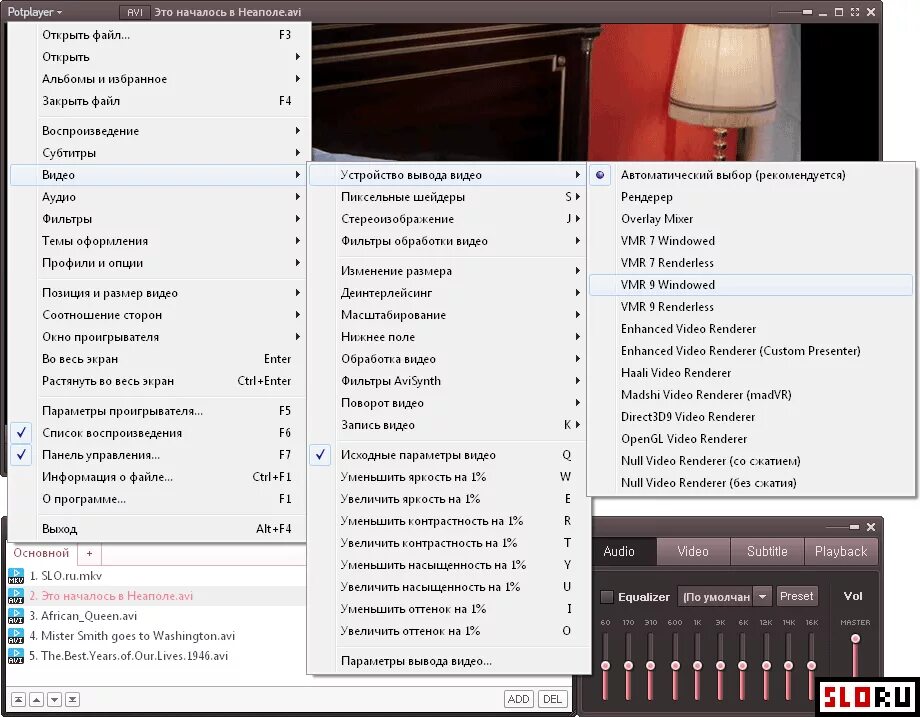The width and height of the screenshot is (920, 717).
Task: Click MKV file icon next to SLO.ru.mkv
Action: [x=16, y=576]
